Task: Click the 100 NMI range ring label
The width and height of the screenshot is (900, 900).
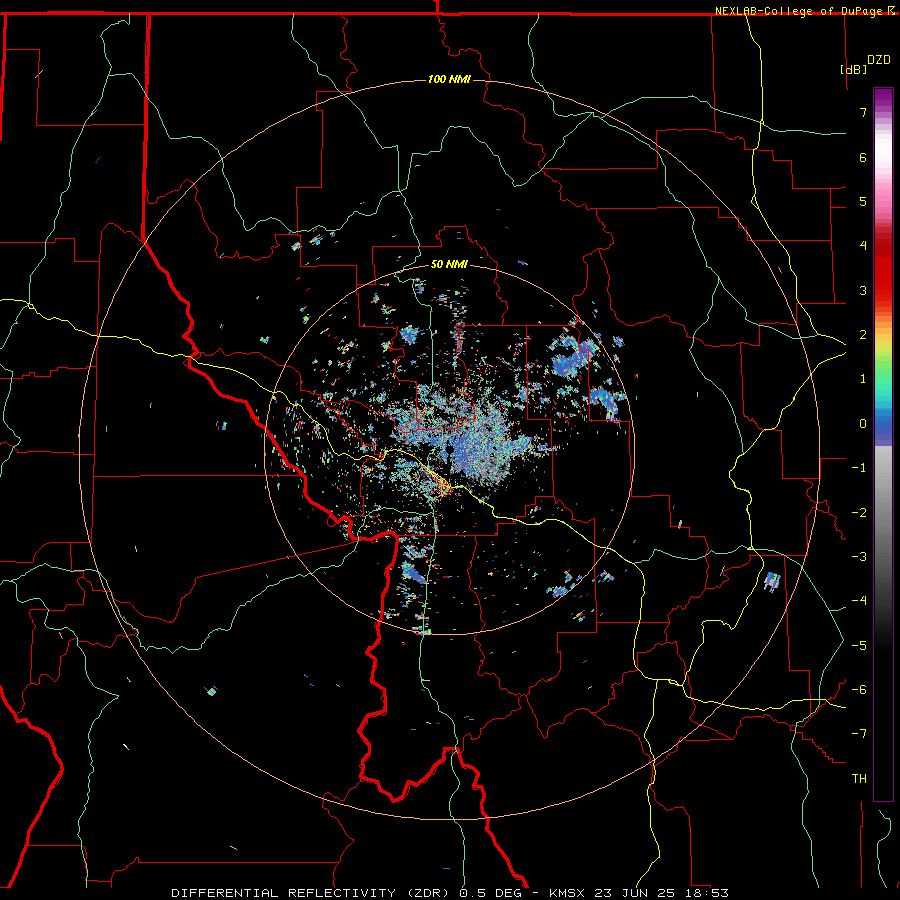Action: (448, 79)
